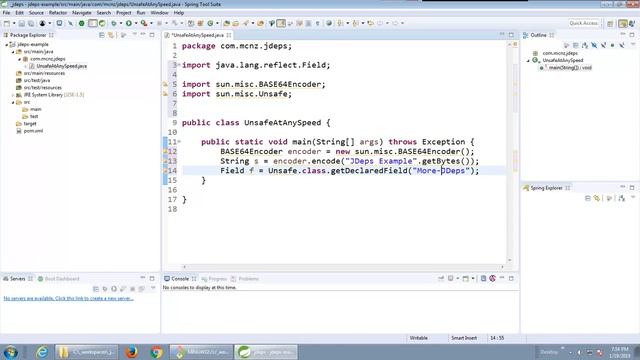Collapse the jdeps-example project node
640x360 pixels.
point(7,44)
